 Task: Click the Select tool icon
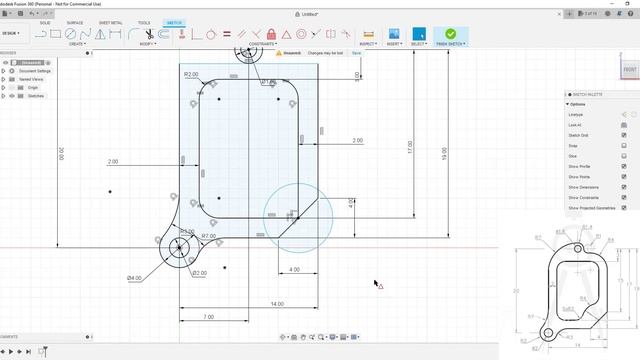tap(419, 34)
